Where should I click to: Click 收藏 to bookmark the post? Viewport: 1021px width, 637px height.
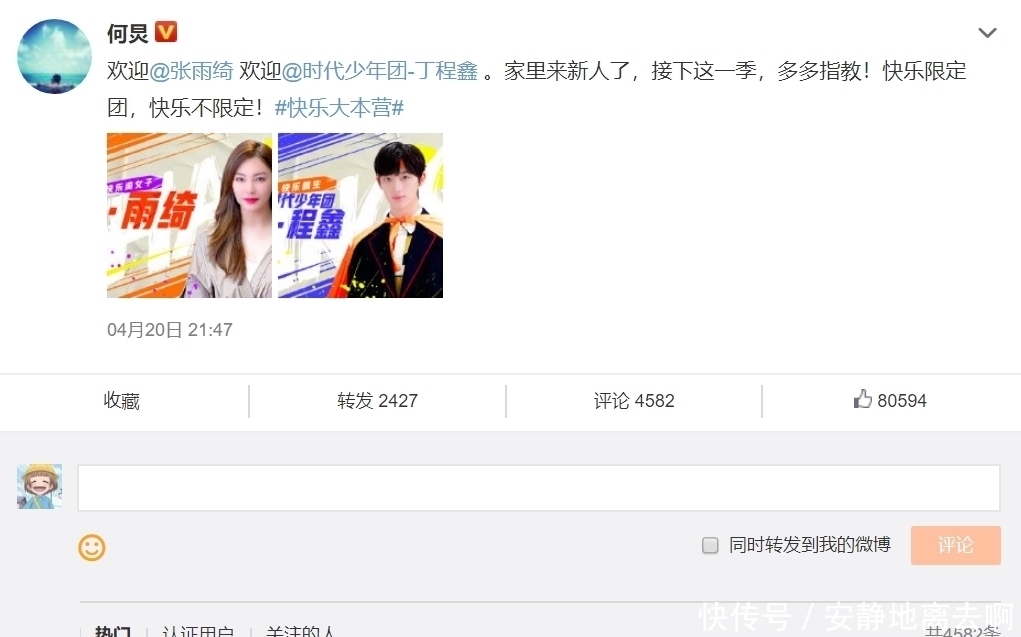pos(122,401)
